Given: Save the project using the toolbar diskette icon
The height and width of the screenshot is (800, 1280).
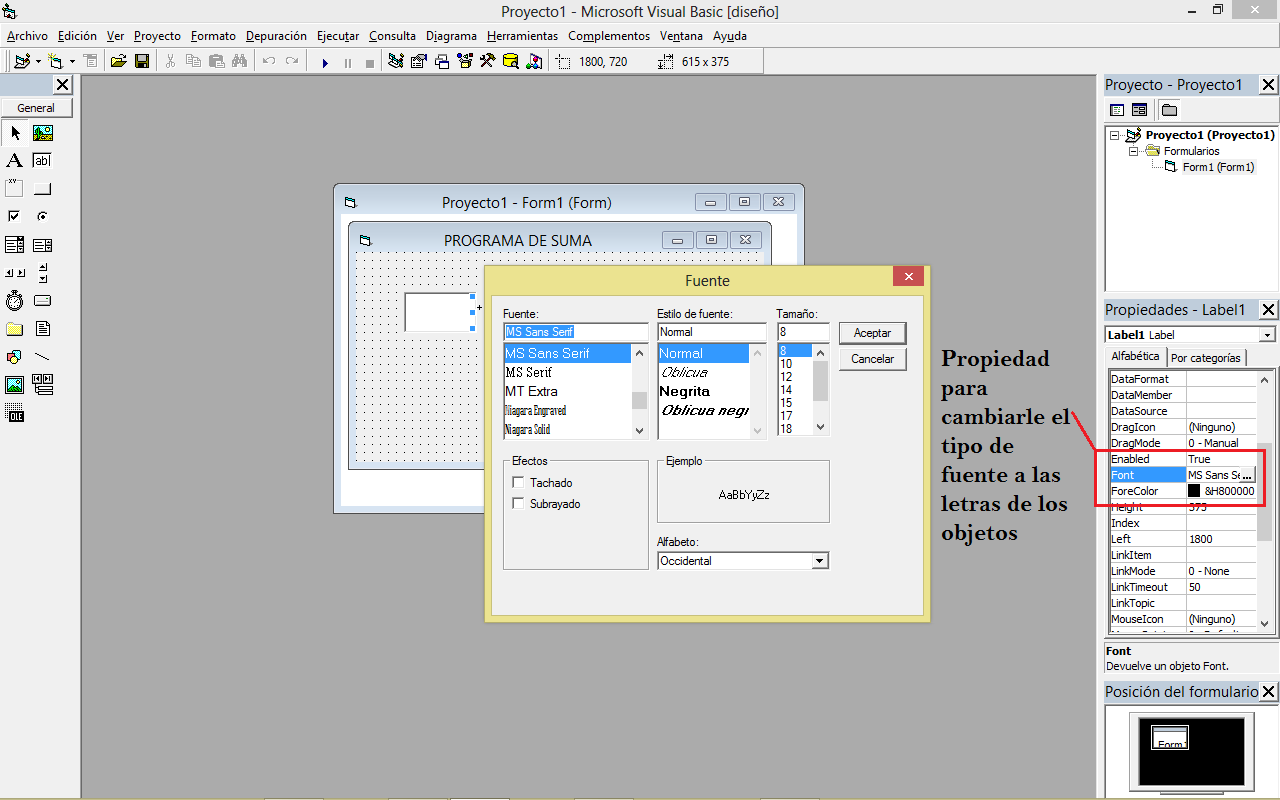Looking at the screenshot, I should tap(142, 61).
